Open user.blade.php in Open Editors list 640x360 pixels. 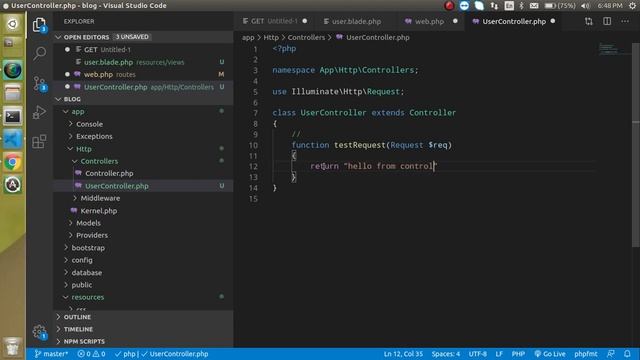pyautogui.click(x=143, y=62)
